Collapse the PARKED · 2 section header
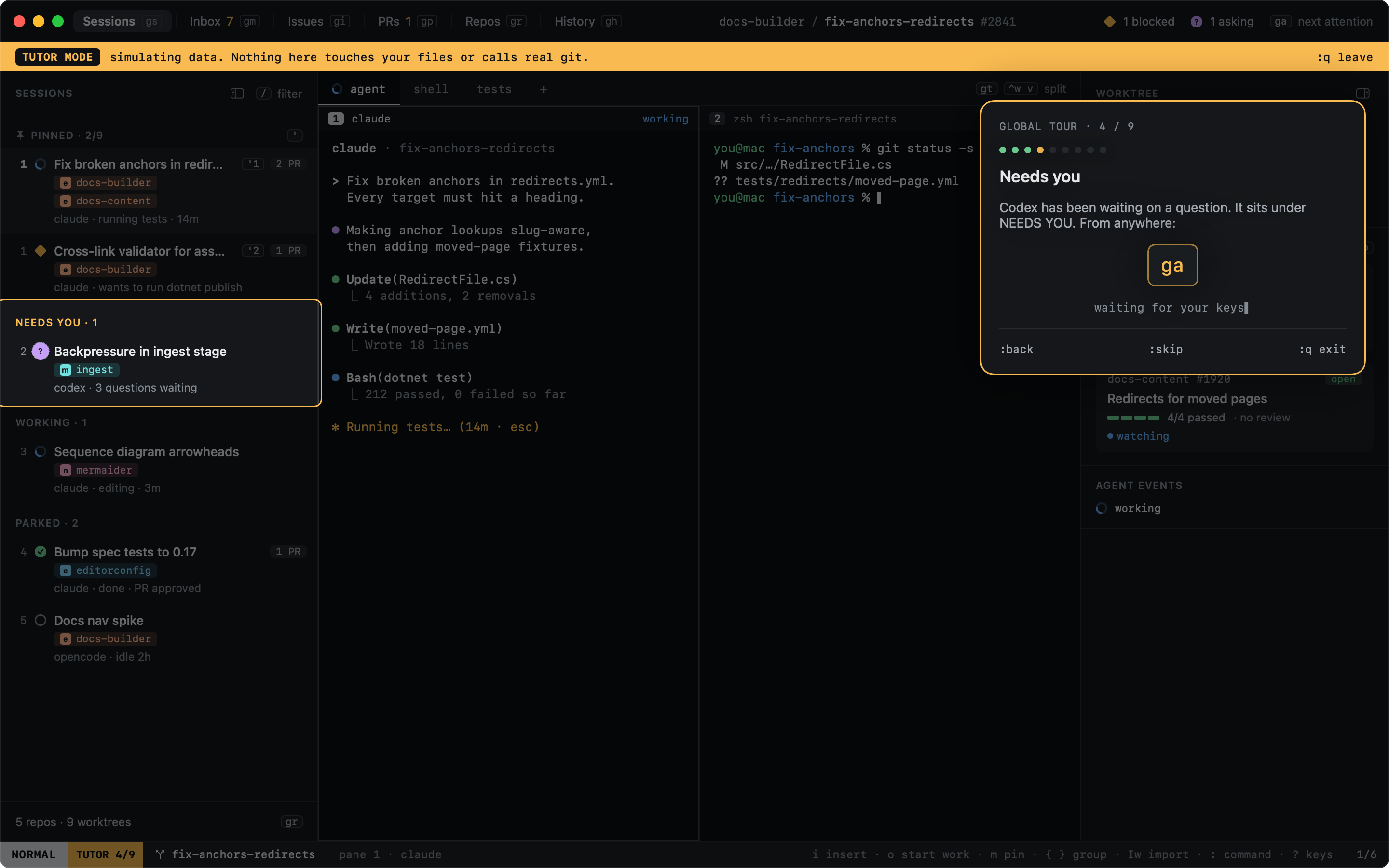Screen dimensions: 1389x868 click(46, 523)
